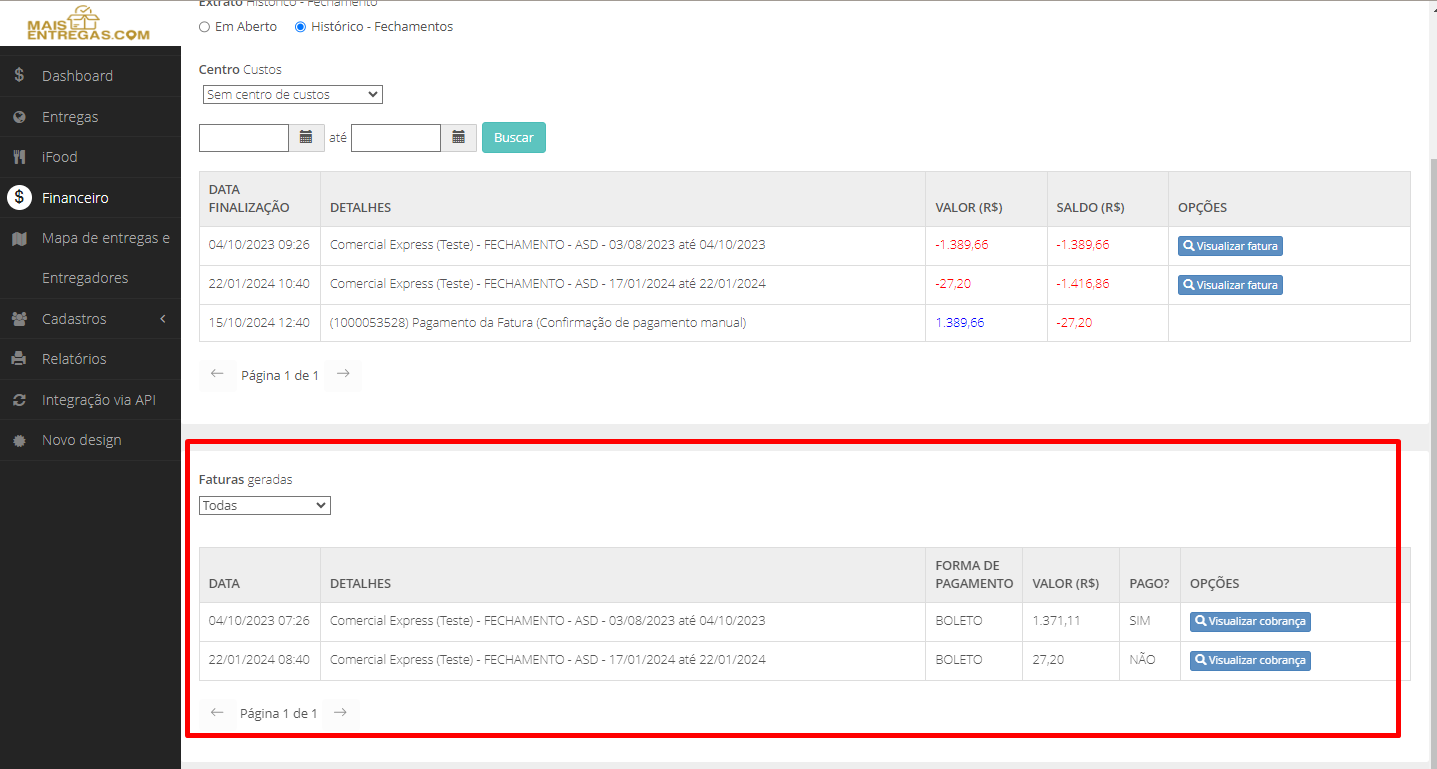The width and height of the screenshot is (1437, 769).
Task: Click the 1.389,66 blue payment value
Action: pos(960,323)
